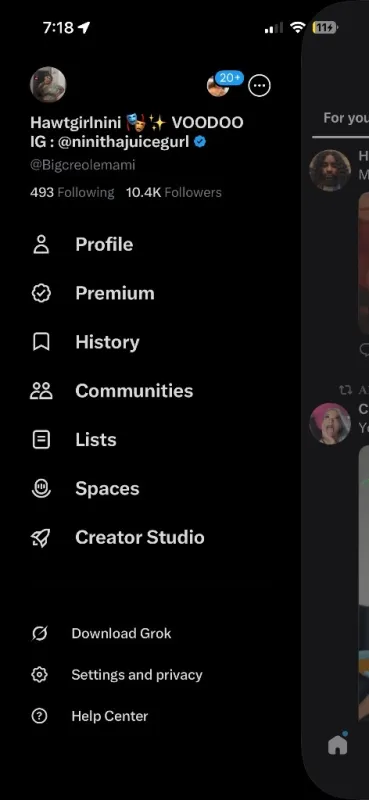Screen dimensions: 369x800
Task: Tap the Communities people icon
Action: tap(41, 391)
